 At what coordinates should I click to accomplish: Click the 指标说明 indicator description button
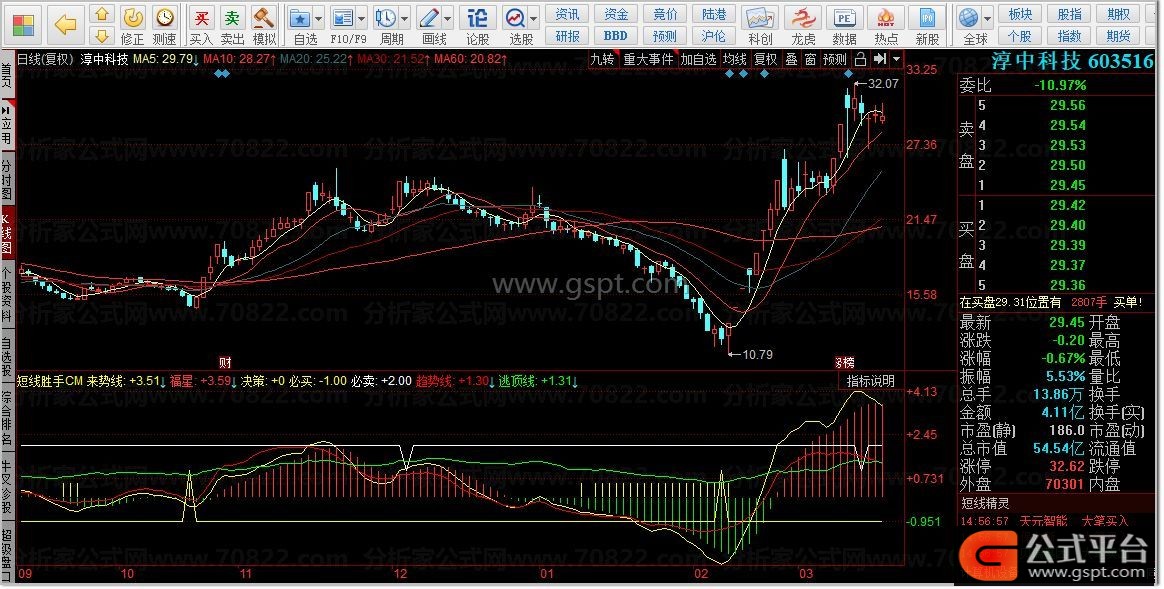[871, 381]
